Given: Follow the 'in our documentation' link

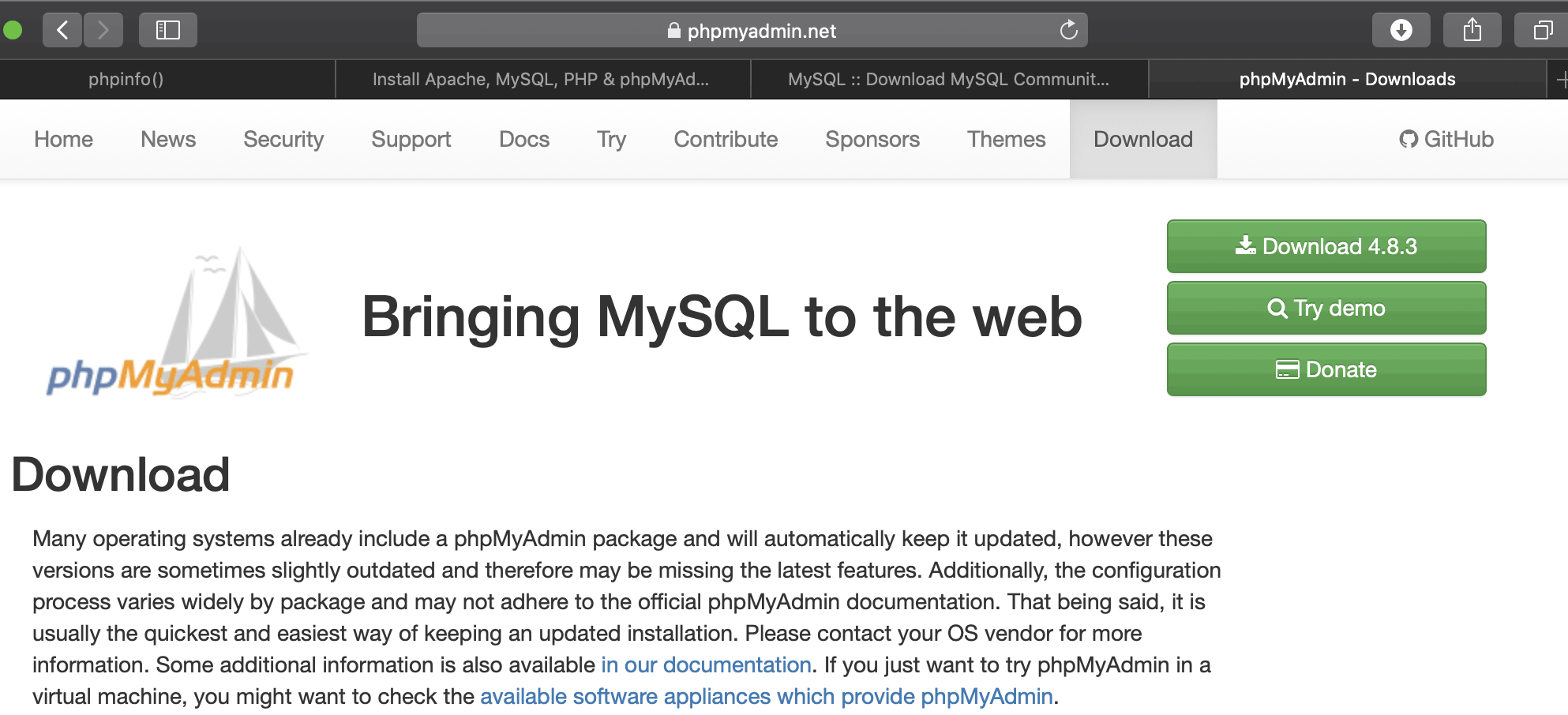Looking at the screenshot, I should click(707, 664).
